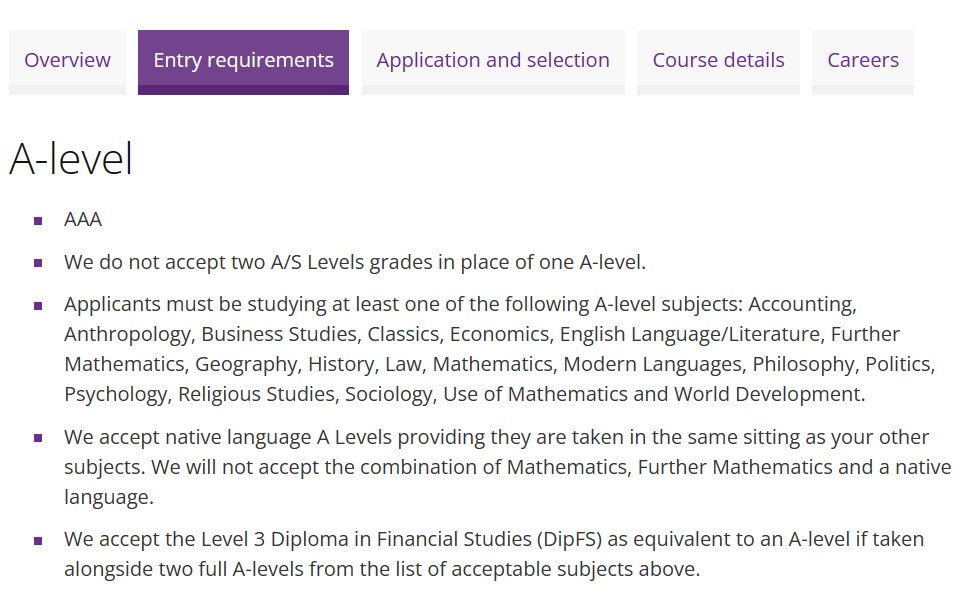Switch to Application and selection tab
This screenshot has width=960, height=605.
(493, 62)
